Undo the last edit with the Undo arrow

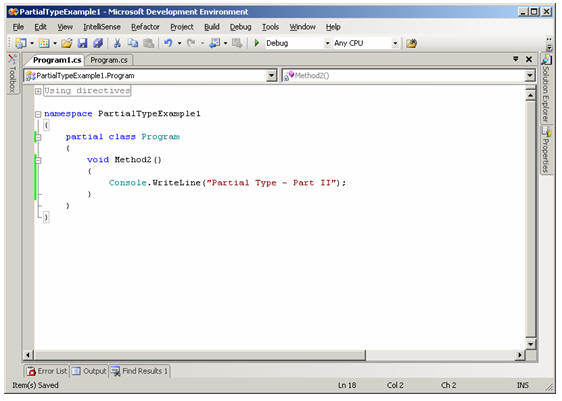click(x=168, y=43)
